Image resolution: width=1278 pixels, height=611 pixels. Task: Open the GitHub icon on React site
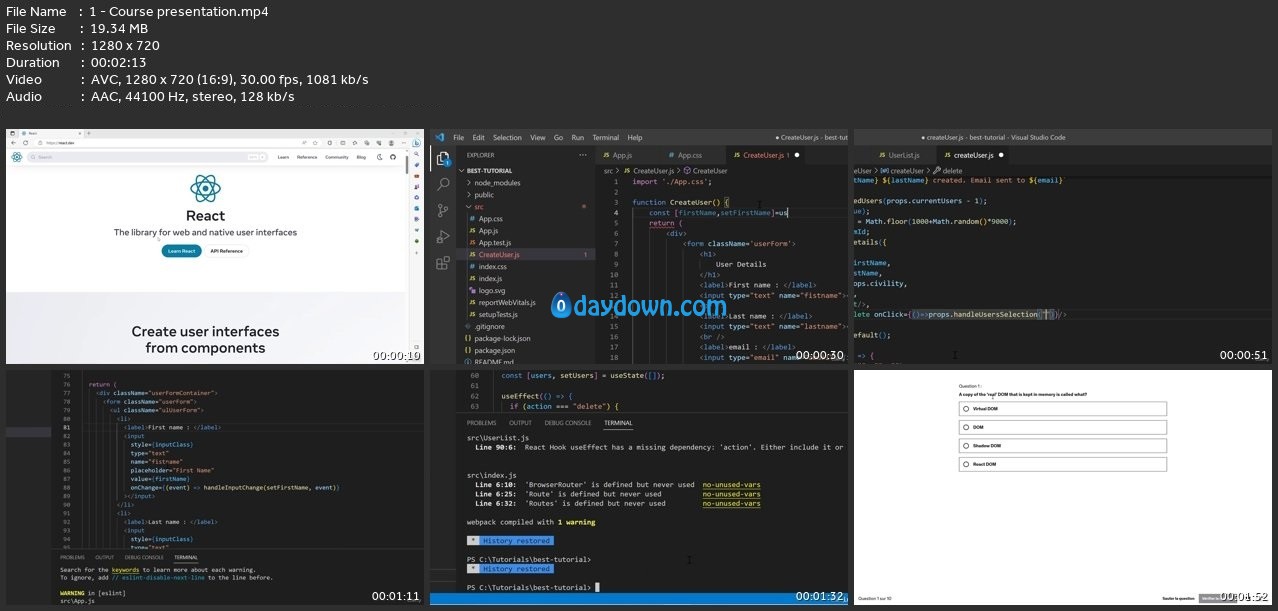[393, 157]
